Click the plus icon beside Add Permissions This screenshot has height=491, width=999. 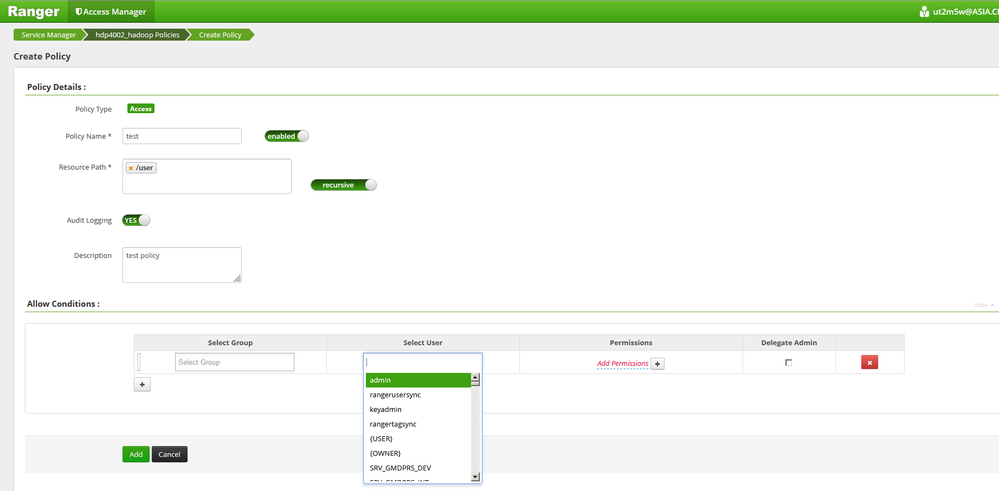(x=658, y=364)
